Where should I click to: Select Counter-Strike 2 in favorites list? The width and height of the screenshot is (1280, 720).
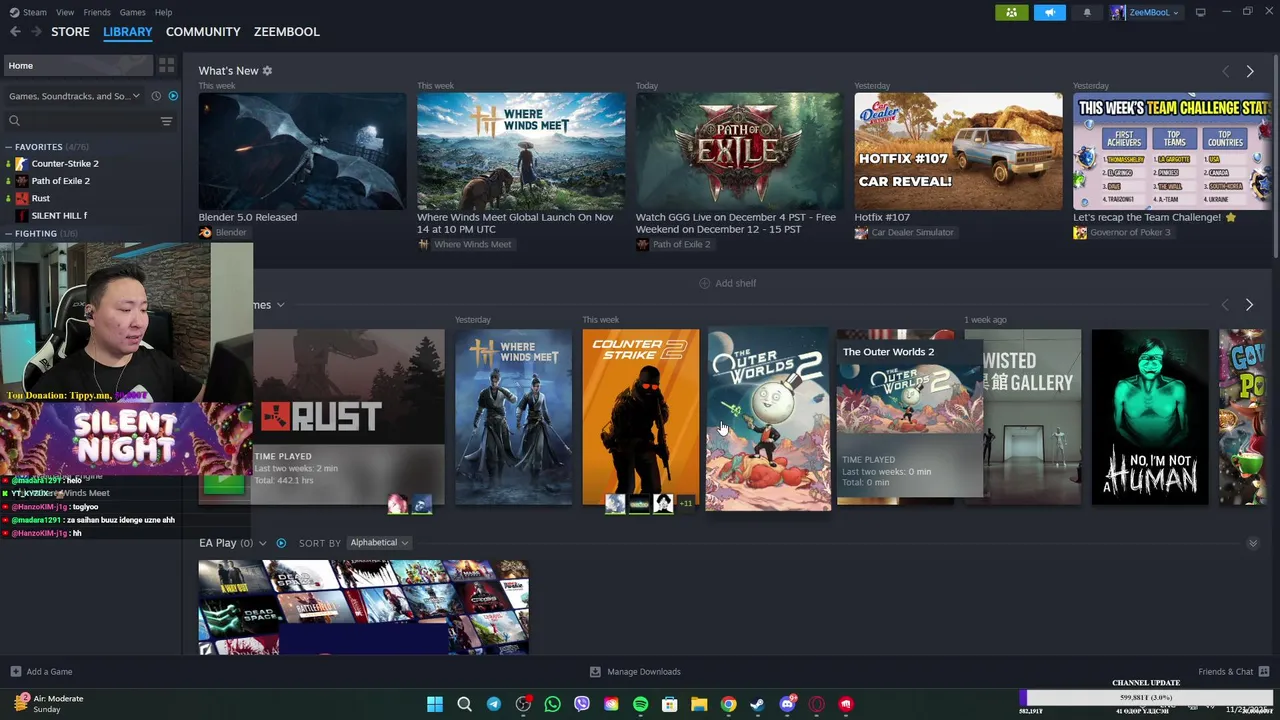pyautogui.click(x=65, y=163)
